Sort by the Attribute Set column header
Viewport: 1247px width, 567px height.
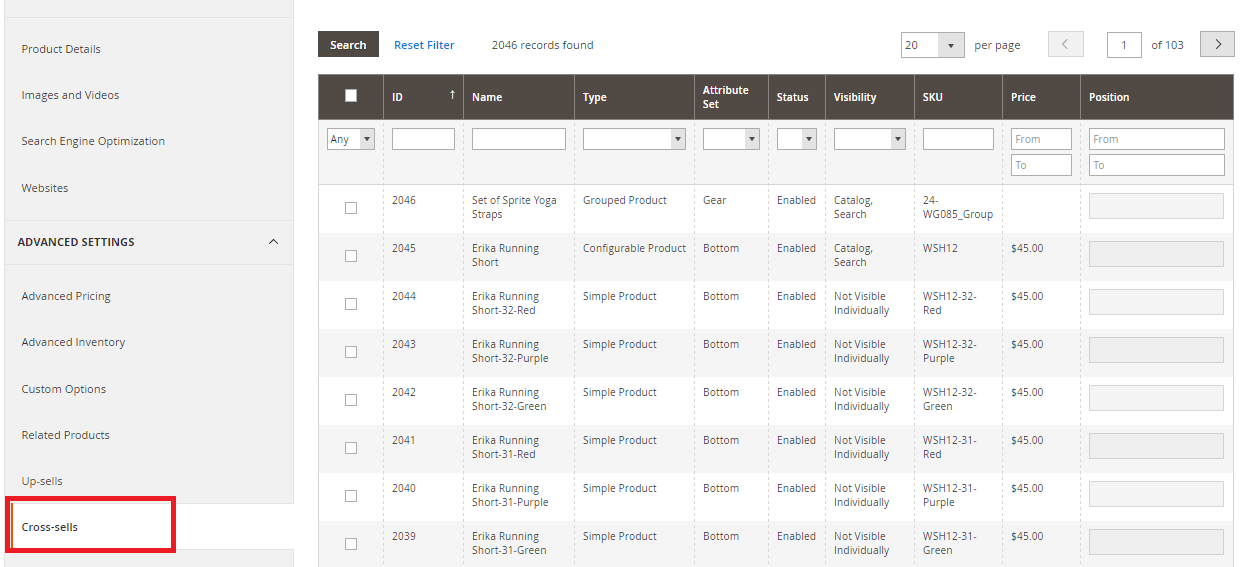726,97
